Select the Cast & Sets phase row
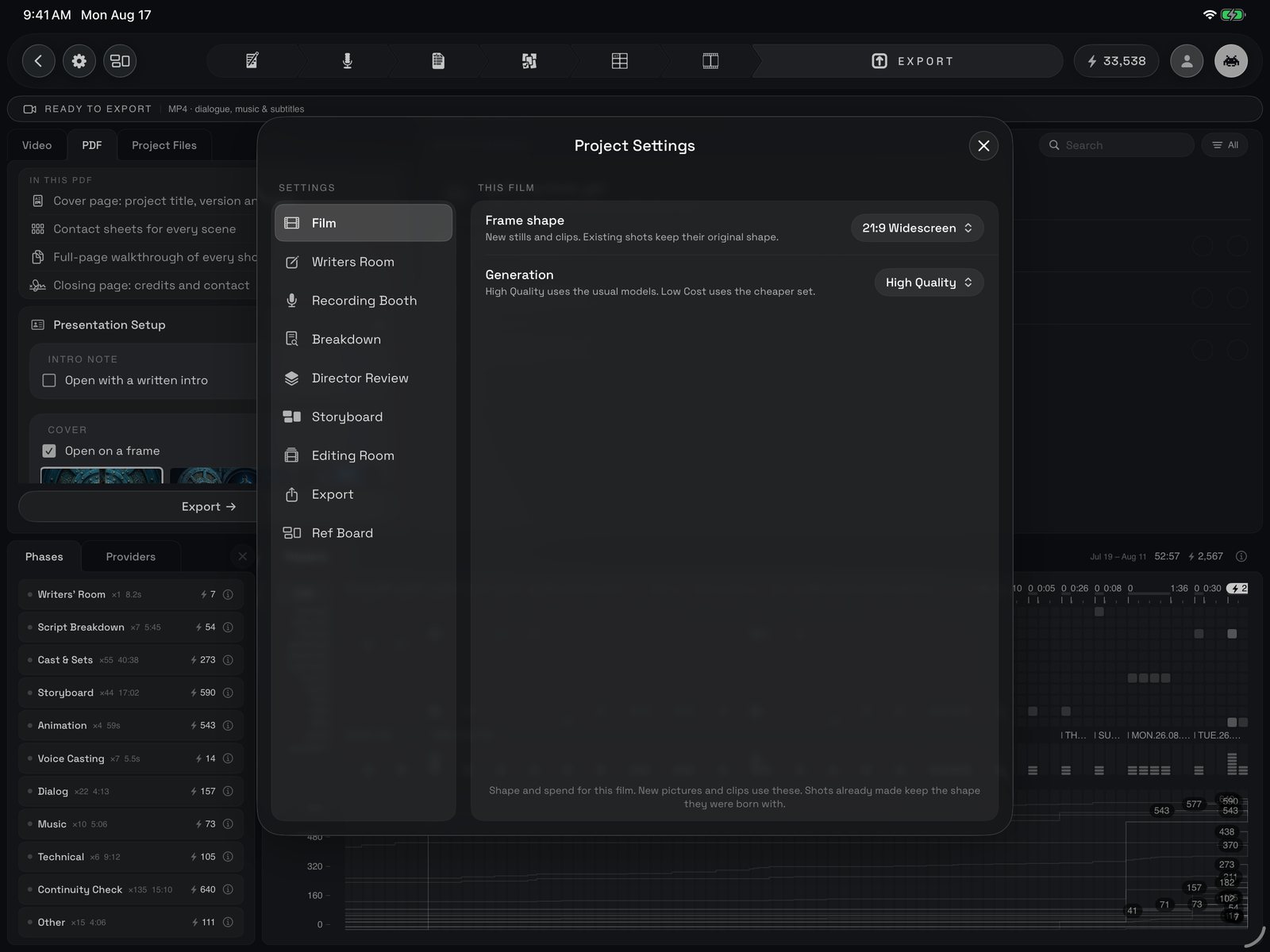 131,660
